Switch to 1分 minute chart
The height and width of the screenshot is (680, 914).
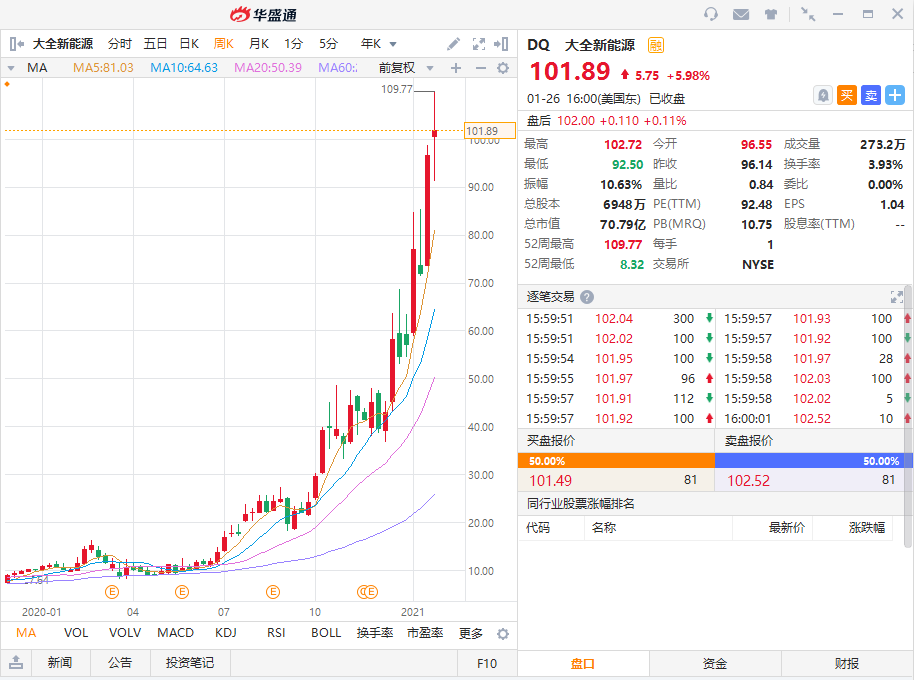click(x=293, y=44)
